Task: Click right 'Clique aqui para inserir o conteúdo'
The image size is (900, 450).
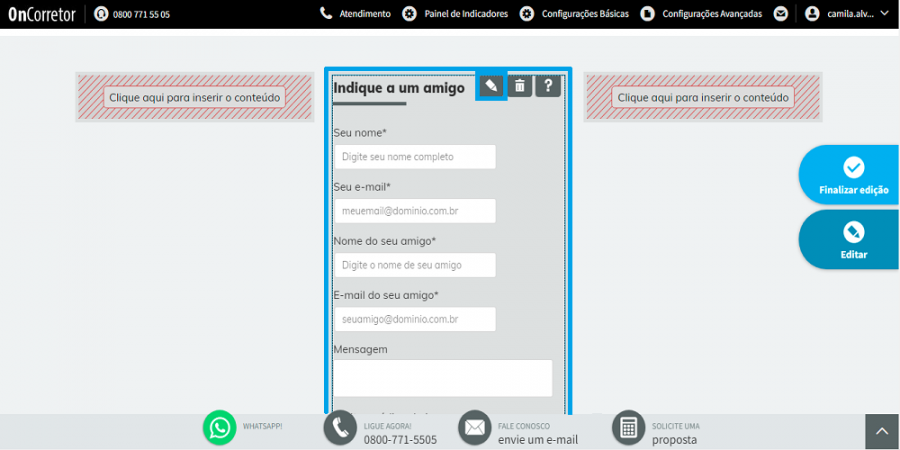Action: tap(703, 98)
